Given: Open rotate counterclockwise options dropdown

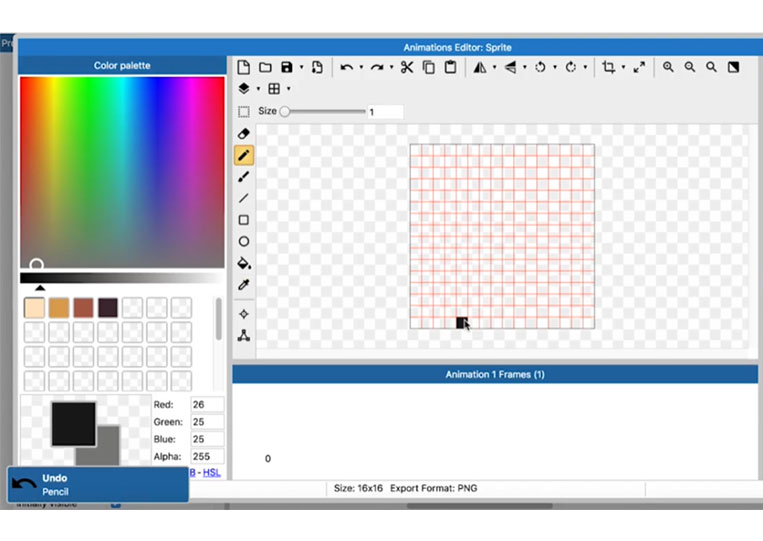Looking at the screenshot, I should click(555, 67).
